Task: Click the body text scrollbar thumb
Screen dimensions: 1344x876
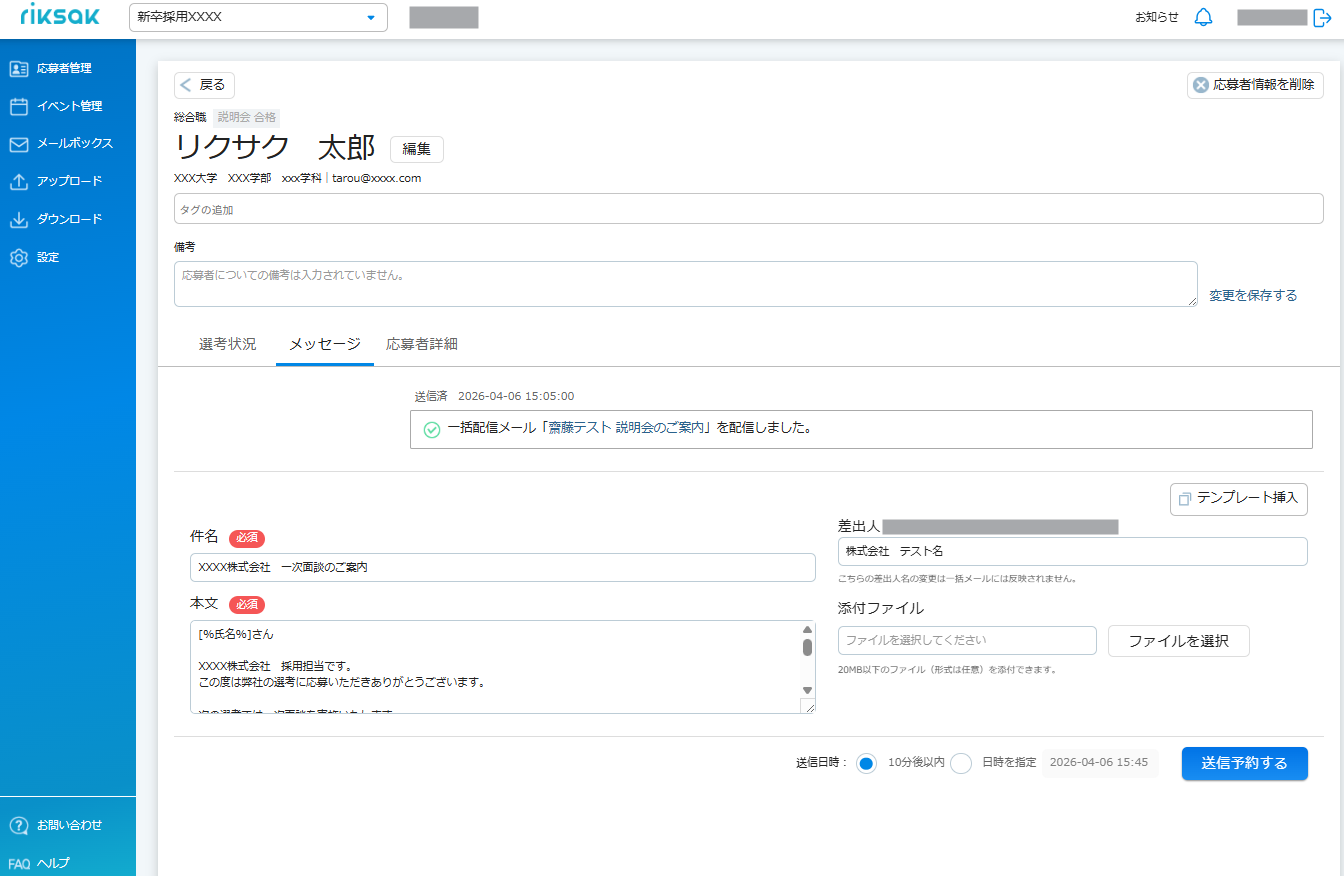Action: pyautogui.click(x=807, y=647)
